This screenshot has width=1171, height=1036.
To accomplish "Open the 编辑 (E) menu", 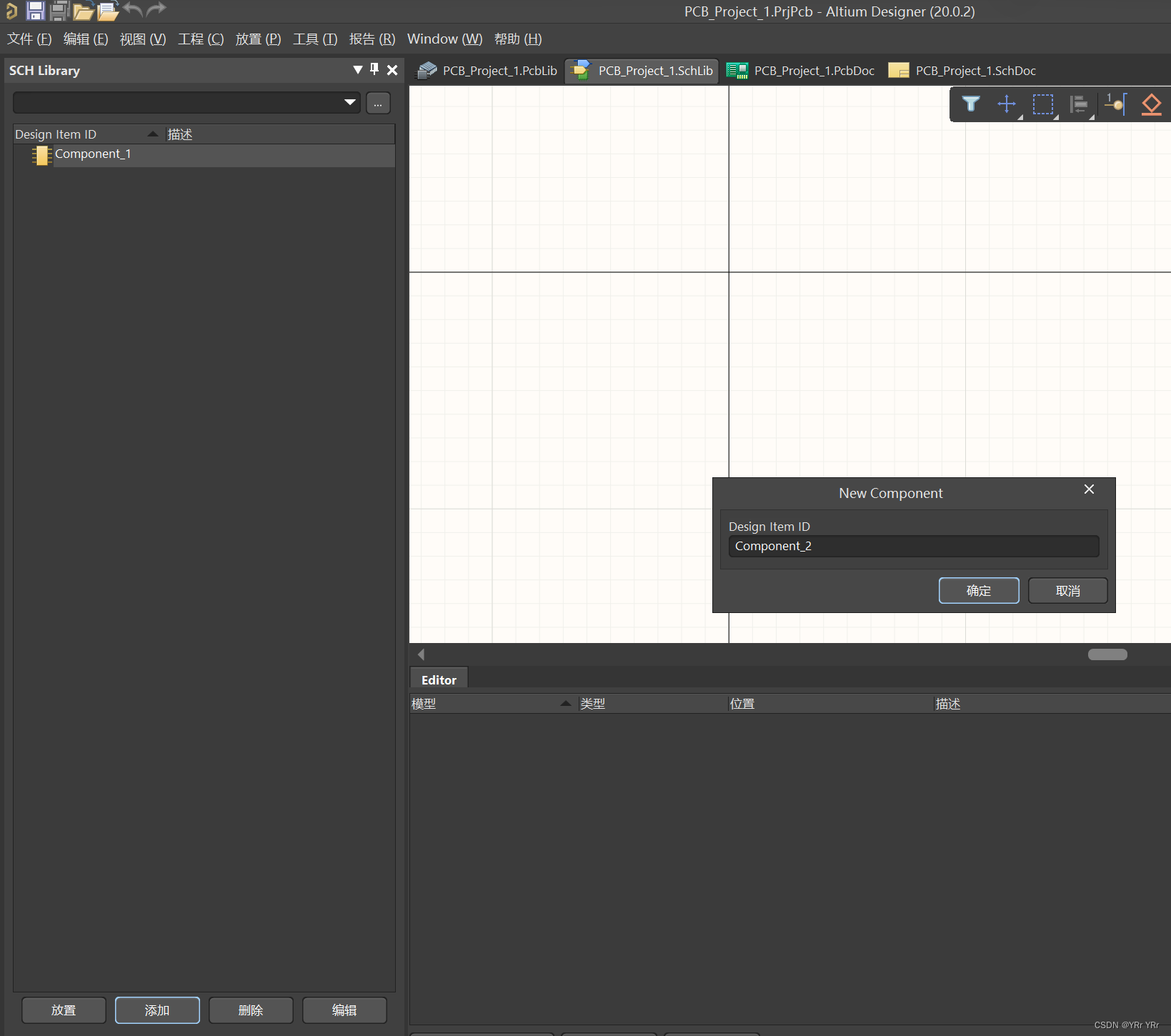I will click(86, 39).
